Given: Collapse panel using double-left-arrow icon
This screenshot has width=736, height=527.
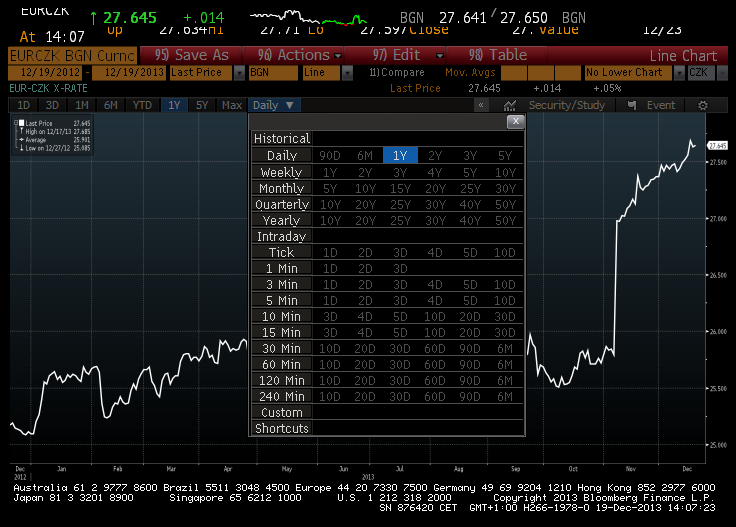Looking at the screenshot, I should 481,105.
